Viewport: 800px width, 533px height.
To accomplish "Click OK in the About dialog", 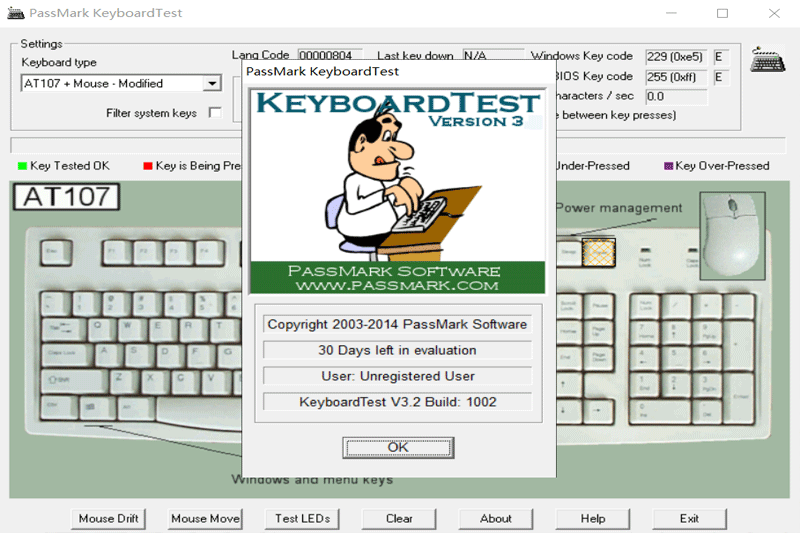I will click(x=398, y=447).
